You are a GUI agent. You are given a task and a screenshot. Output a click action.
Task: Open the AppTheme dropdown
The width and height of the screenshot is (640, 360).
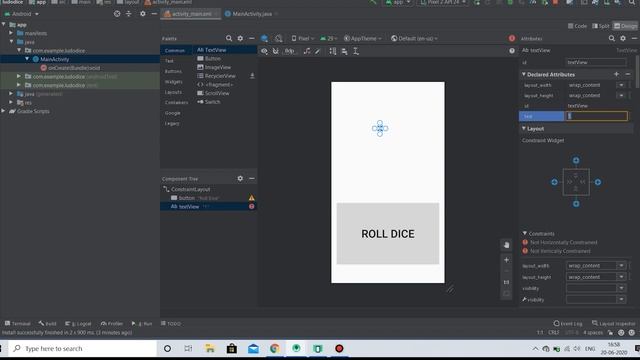(x=362, y=38)
